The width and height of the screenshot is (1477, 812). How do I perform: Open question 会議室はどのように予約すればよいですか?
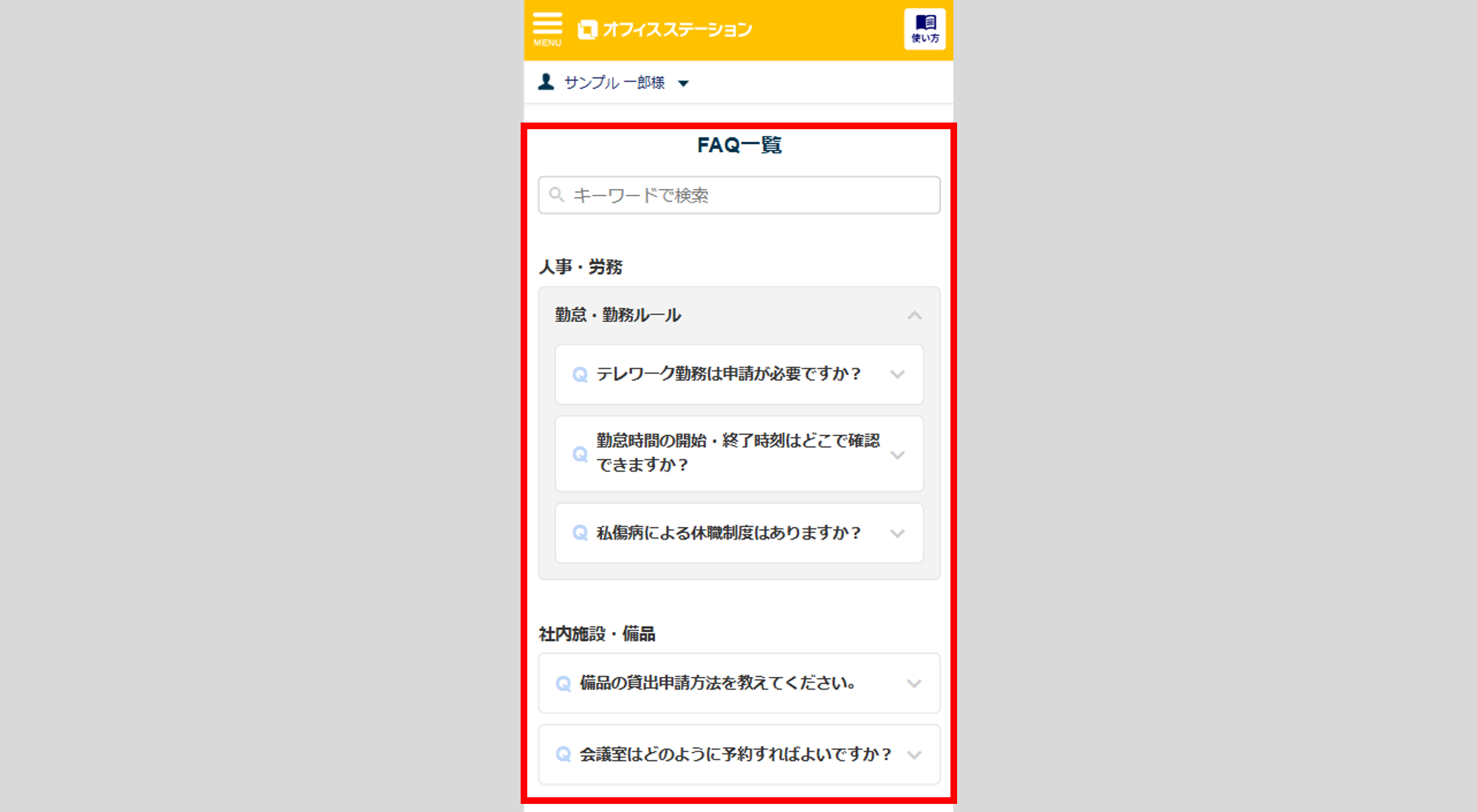[x=735, y=754]
